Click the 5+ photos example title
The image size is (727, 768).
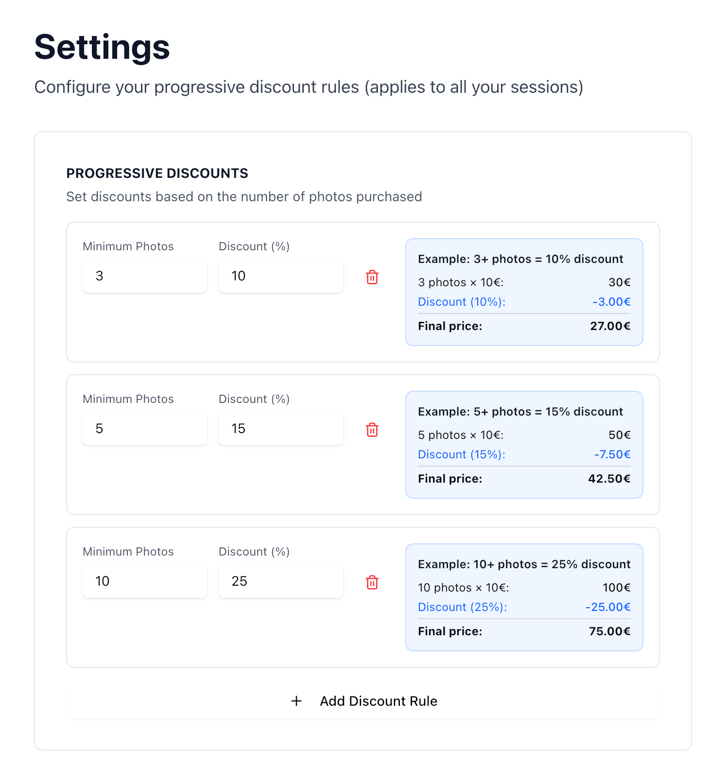(520, 412)
